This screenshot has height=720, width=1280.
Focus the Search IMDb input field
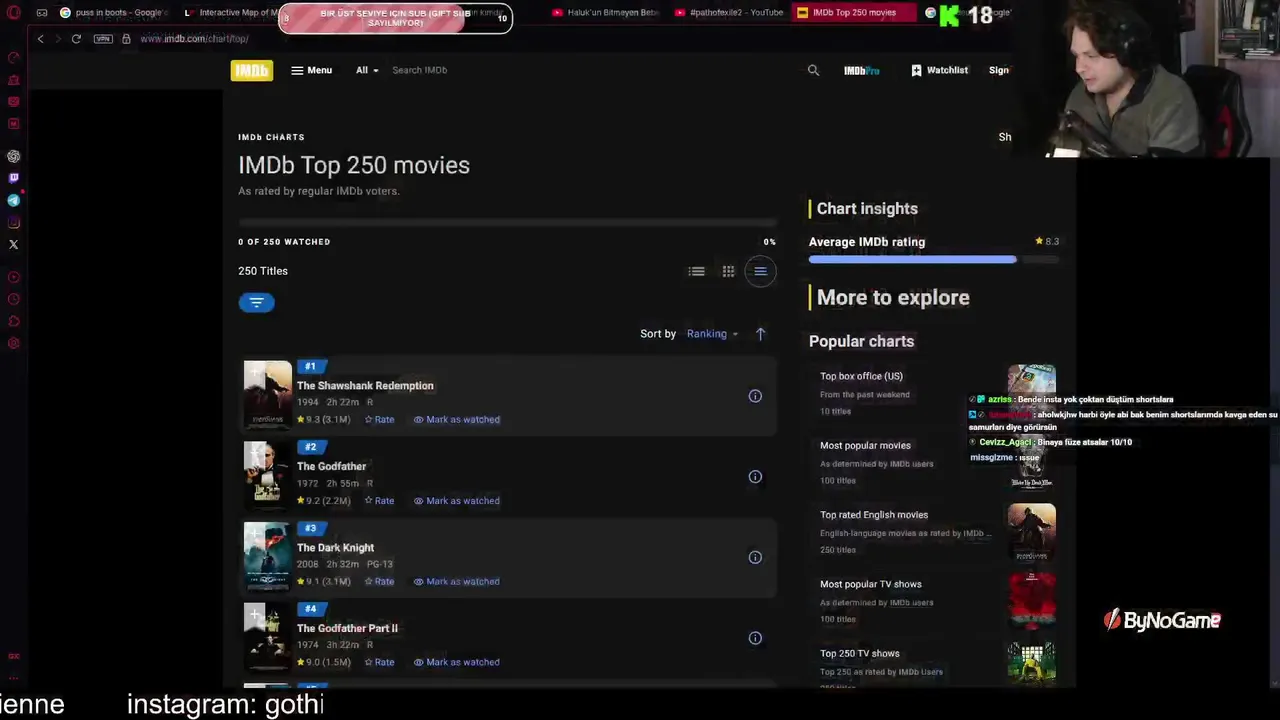point(590,70)
